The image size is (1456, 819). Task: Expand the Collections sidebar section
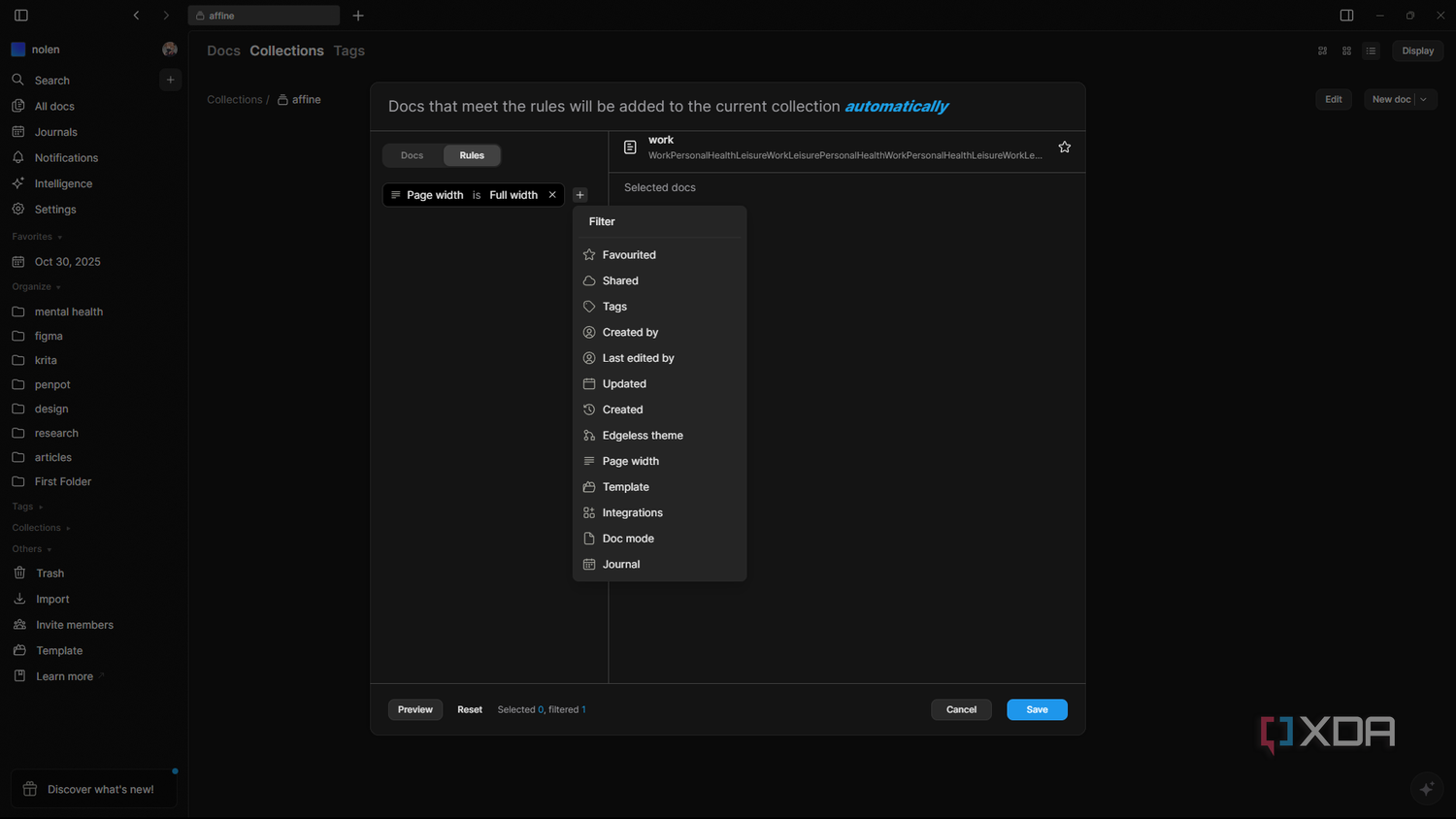point(41,528)
